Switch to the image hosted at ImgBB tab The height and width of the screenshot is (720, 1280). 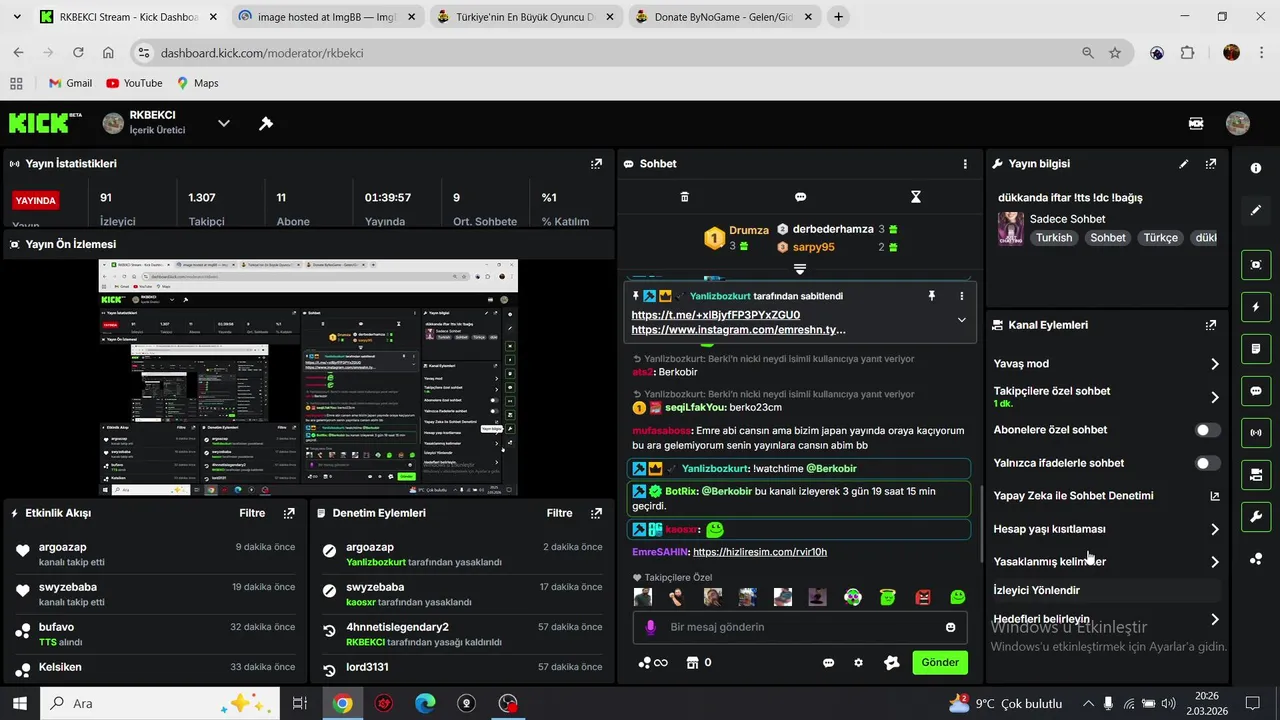326,17
